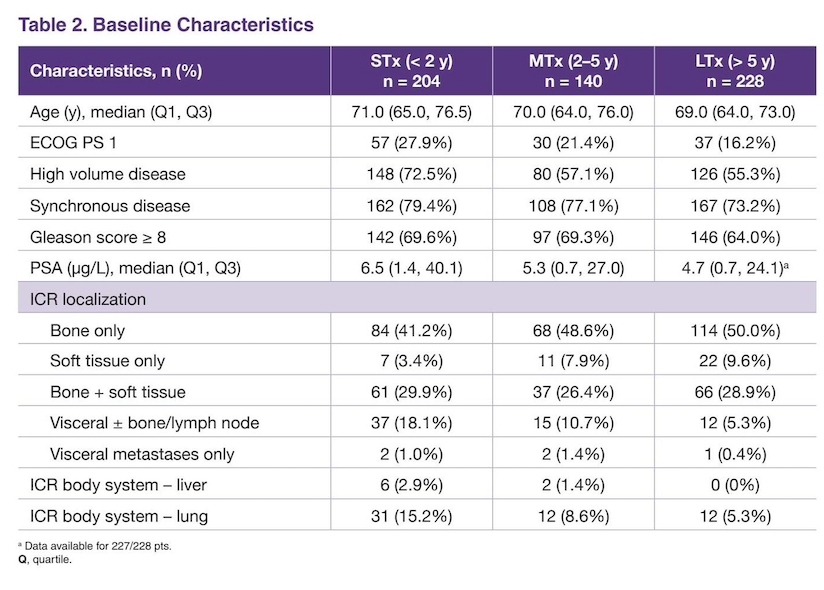Click the LTx (> 5 y) column header

point(735,71)
